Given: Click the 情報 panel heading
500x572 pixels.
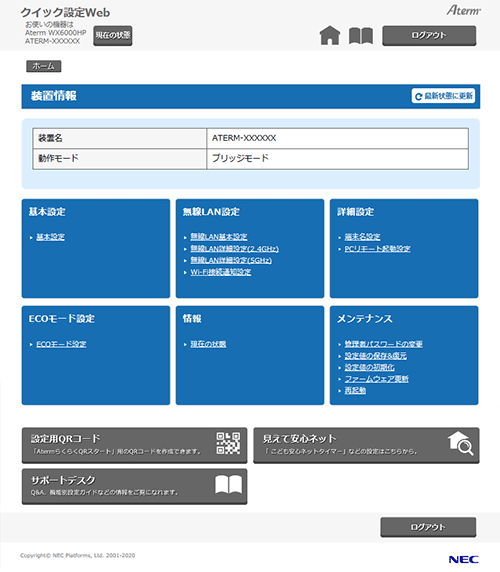Looking at the screenshot, I should 192,319.
